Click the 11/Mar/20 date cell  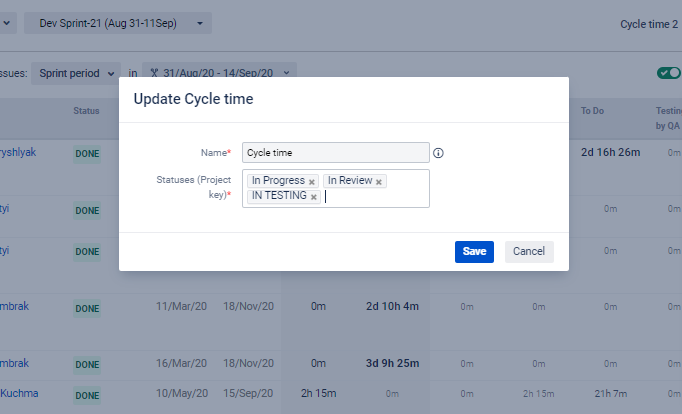tap(181, 306)
